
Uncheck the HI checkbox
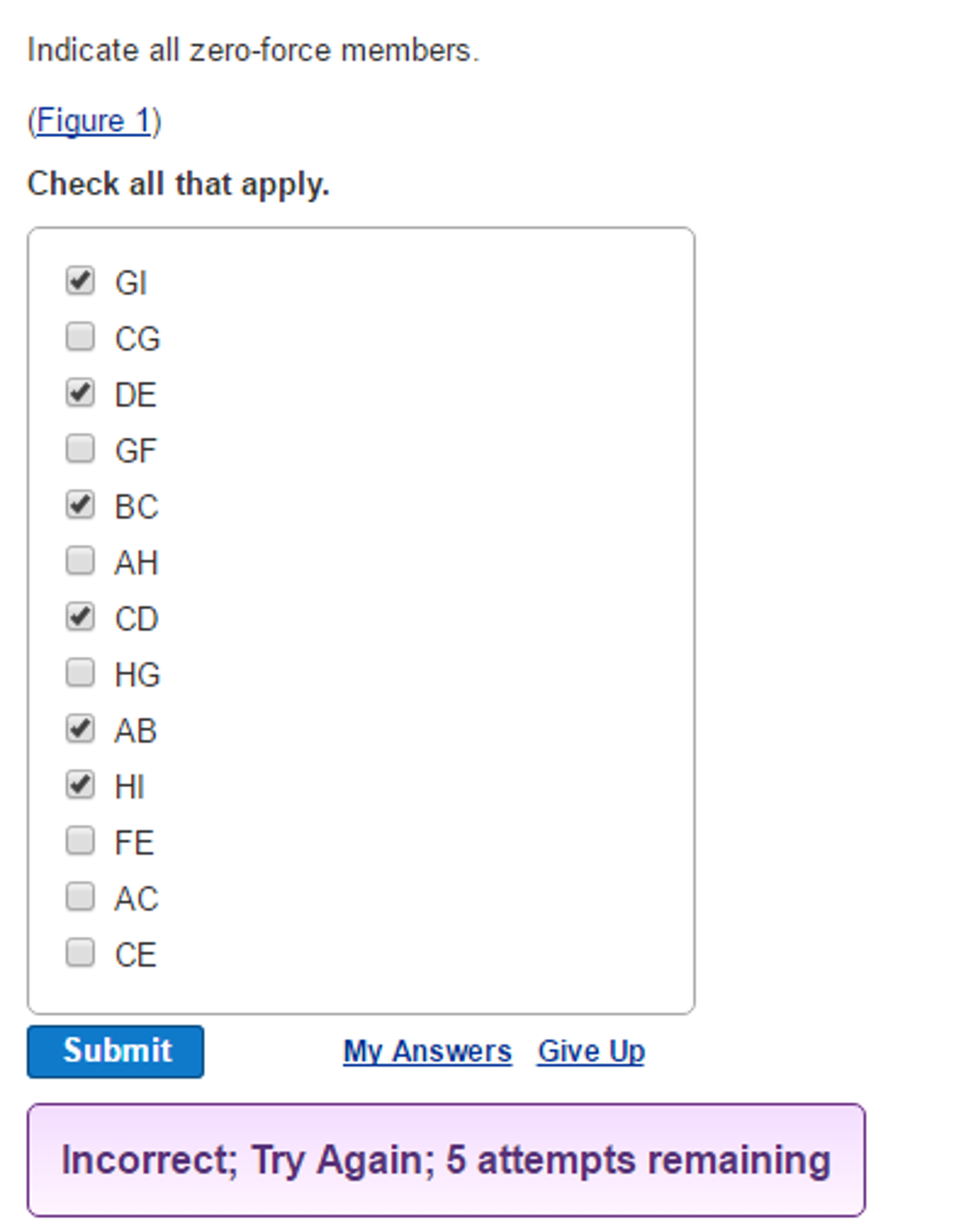[79, 784]
